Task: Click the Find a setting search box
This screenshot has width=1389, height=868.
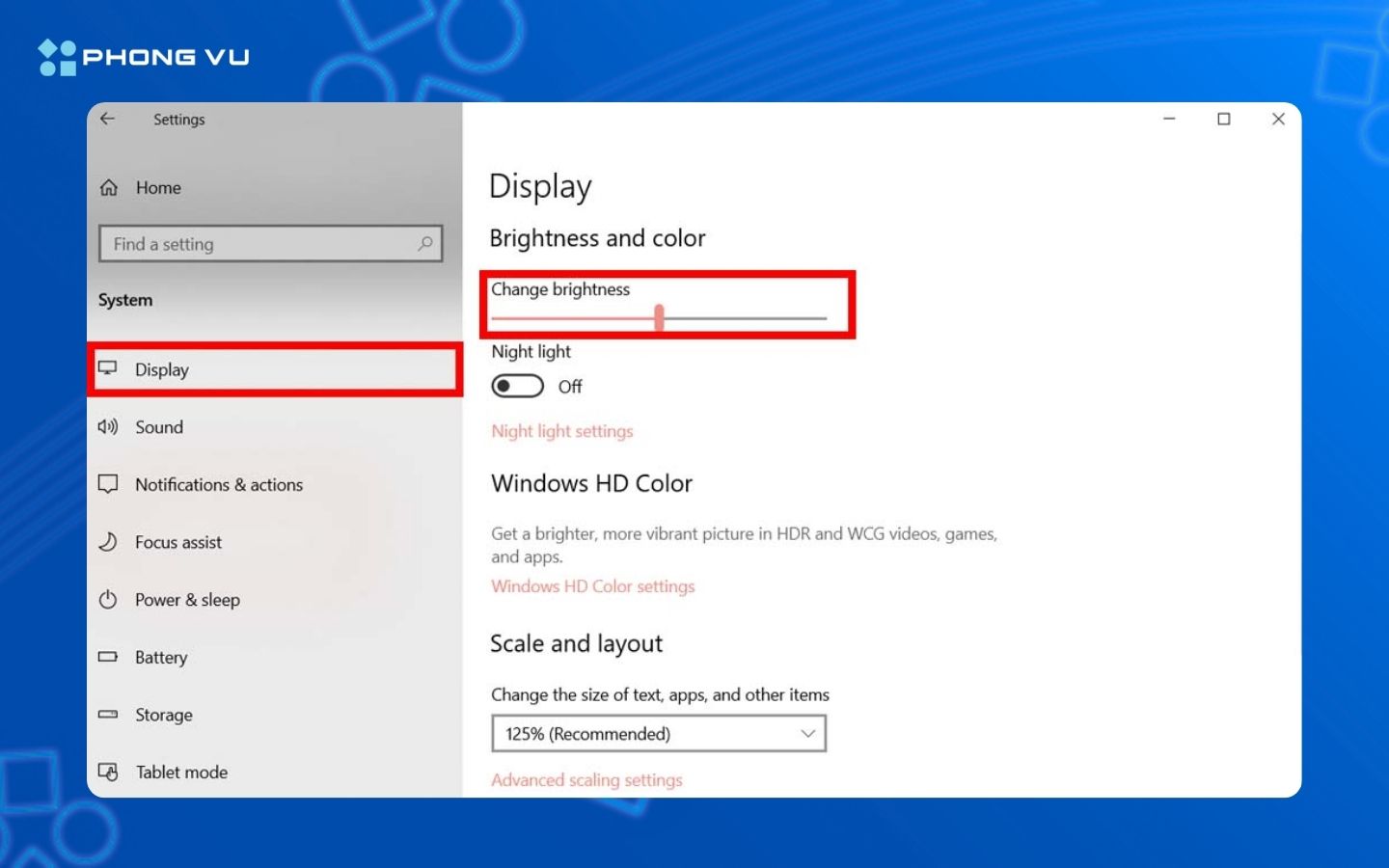Action: pyautogui.click(x=260, y=244)
